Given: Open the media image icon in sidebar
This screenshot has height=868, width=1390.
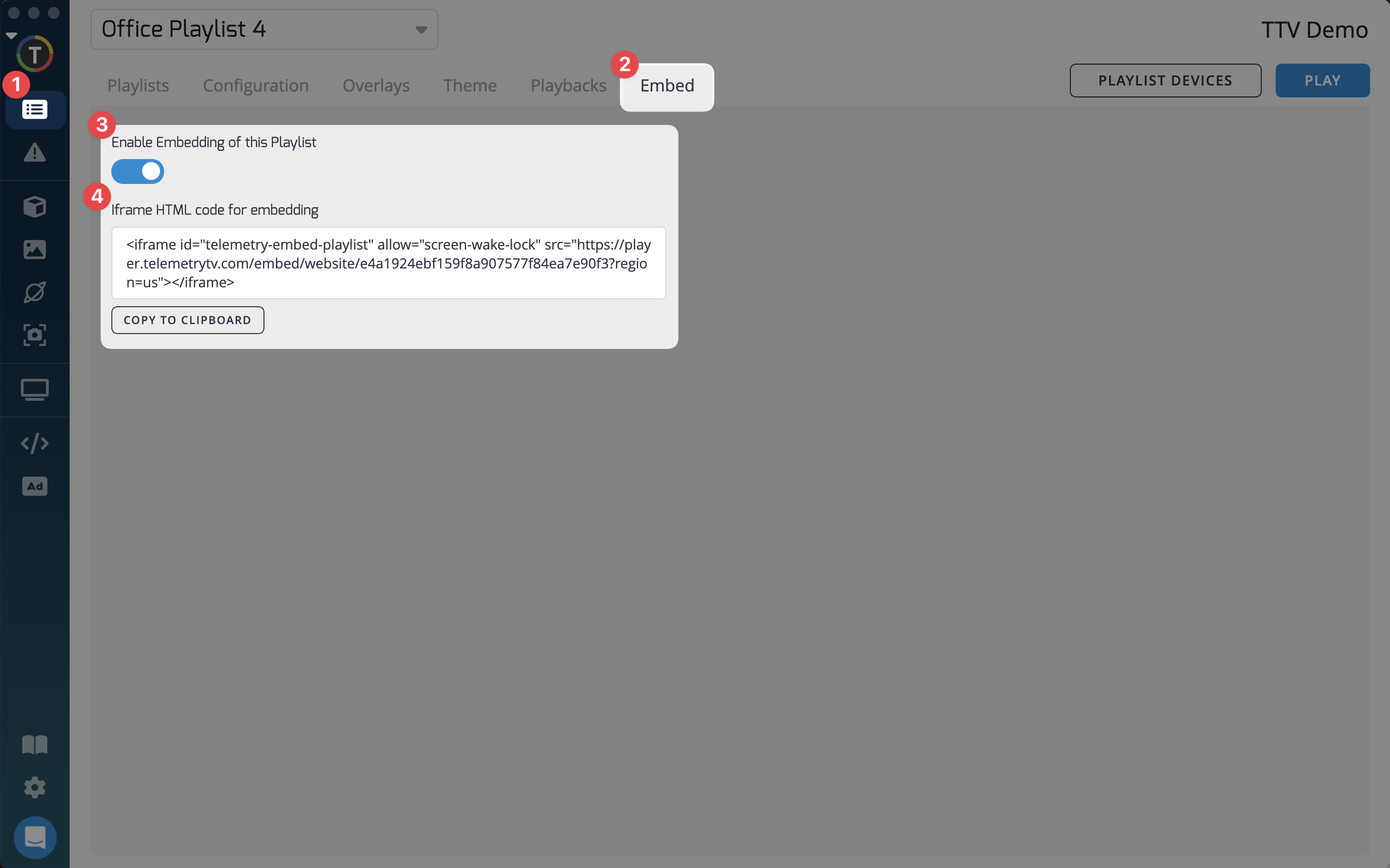Looking at the screenshot, I should pos(34,250).
